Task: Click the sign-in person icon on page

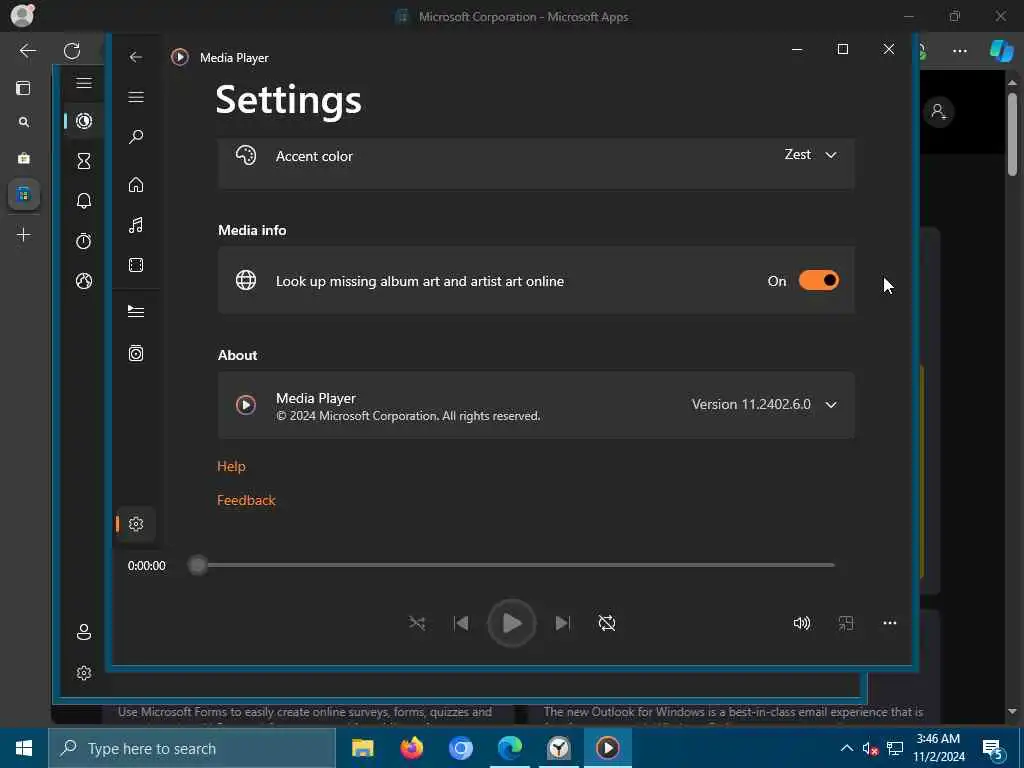Action: [x=939, y=112]
